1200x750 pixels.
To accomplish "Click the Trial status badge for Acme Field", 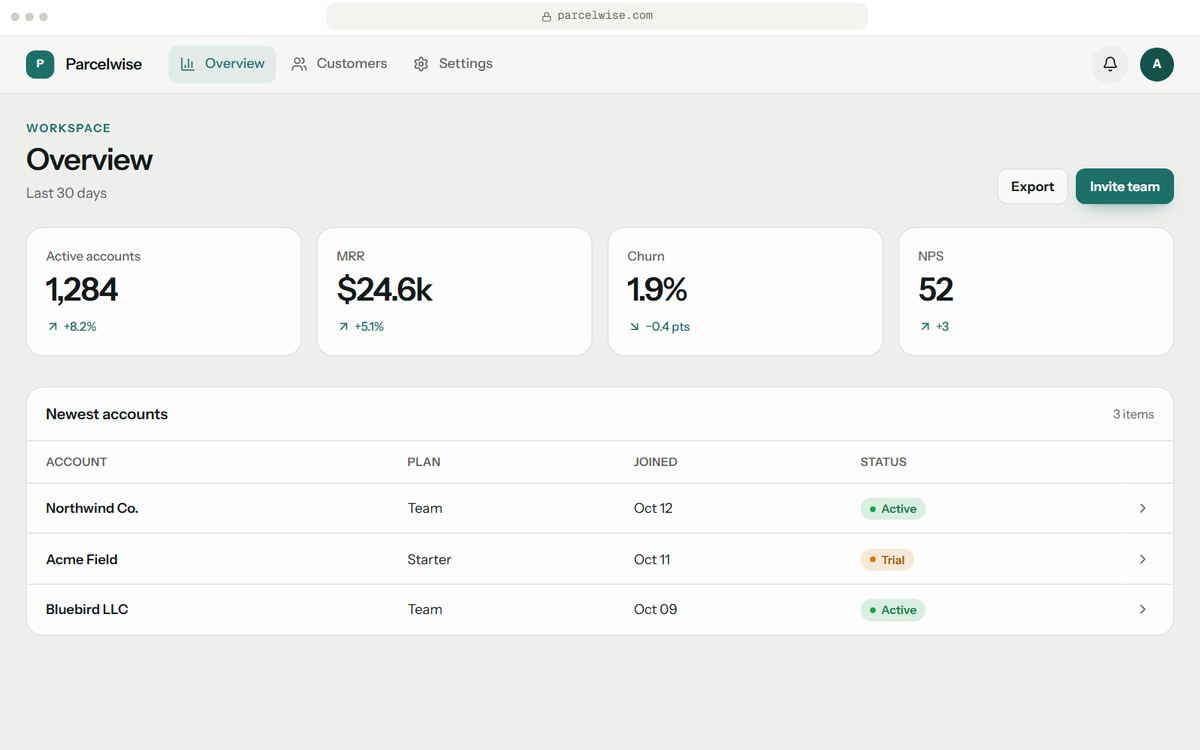I will (x=887, y=560).
